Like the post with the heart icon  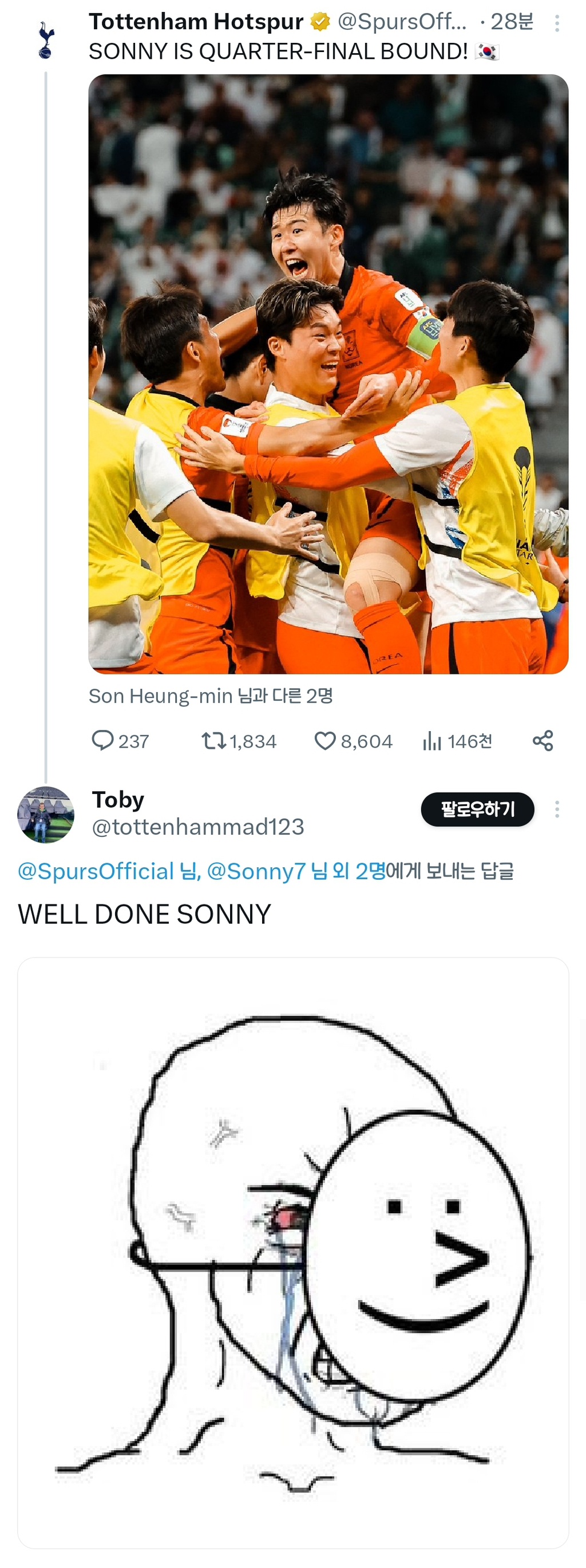[x=325, y=740]
